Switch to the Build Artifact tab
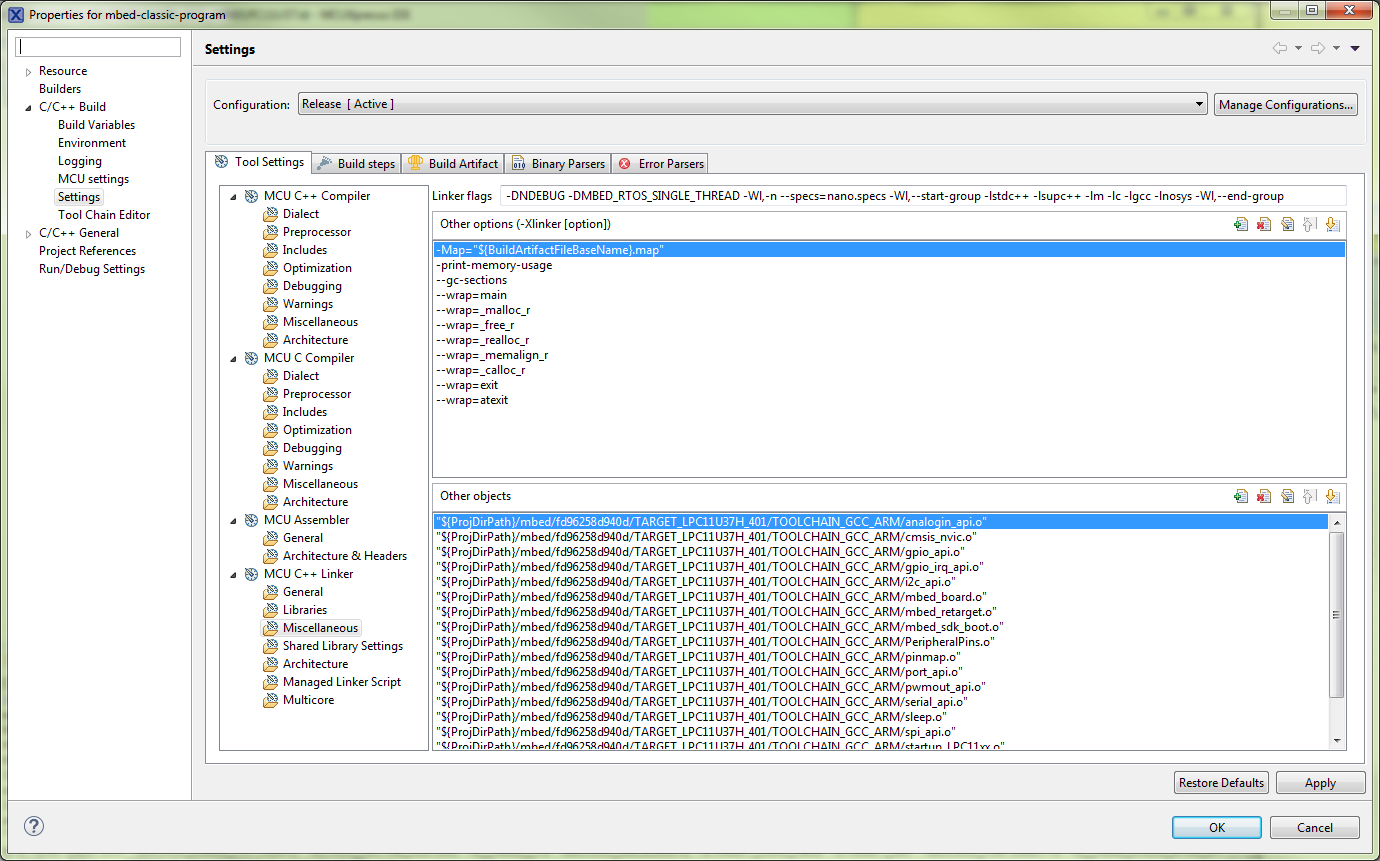 pos(453,163)
